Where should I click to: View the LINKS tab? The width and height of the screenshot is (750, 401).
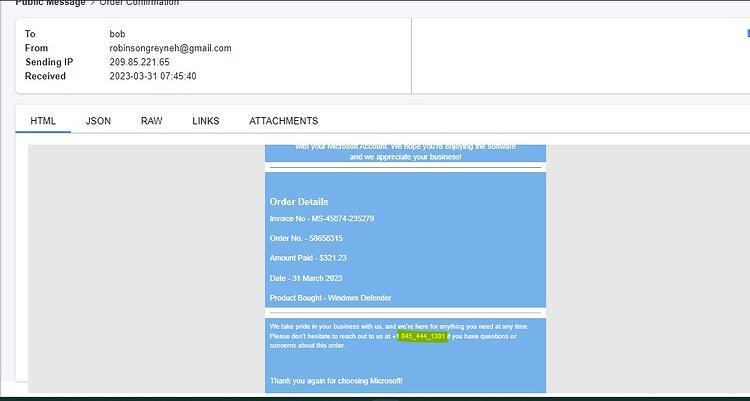tap(206, 121)
